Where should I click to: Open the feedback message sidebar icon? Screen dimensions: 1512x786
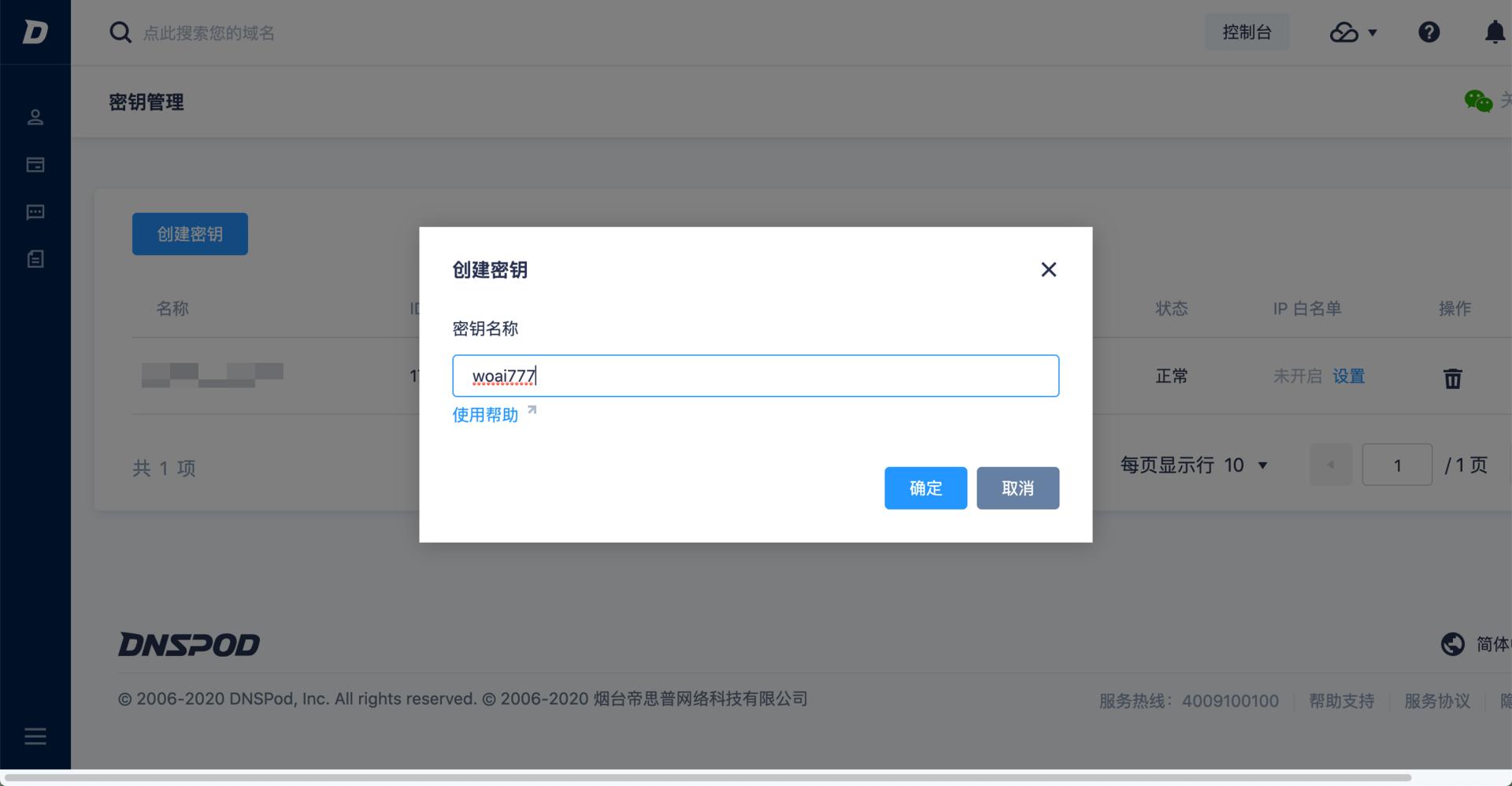click(x=35, y=212)
